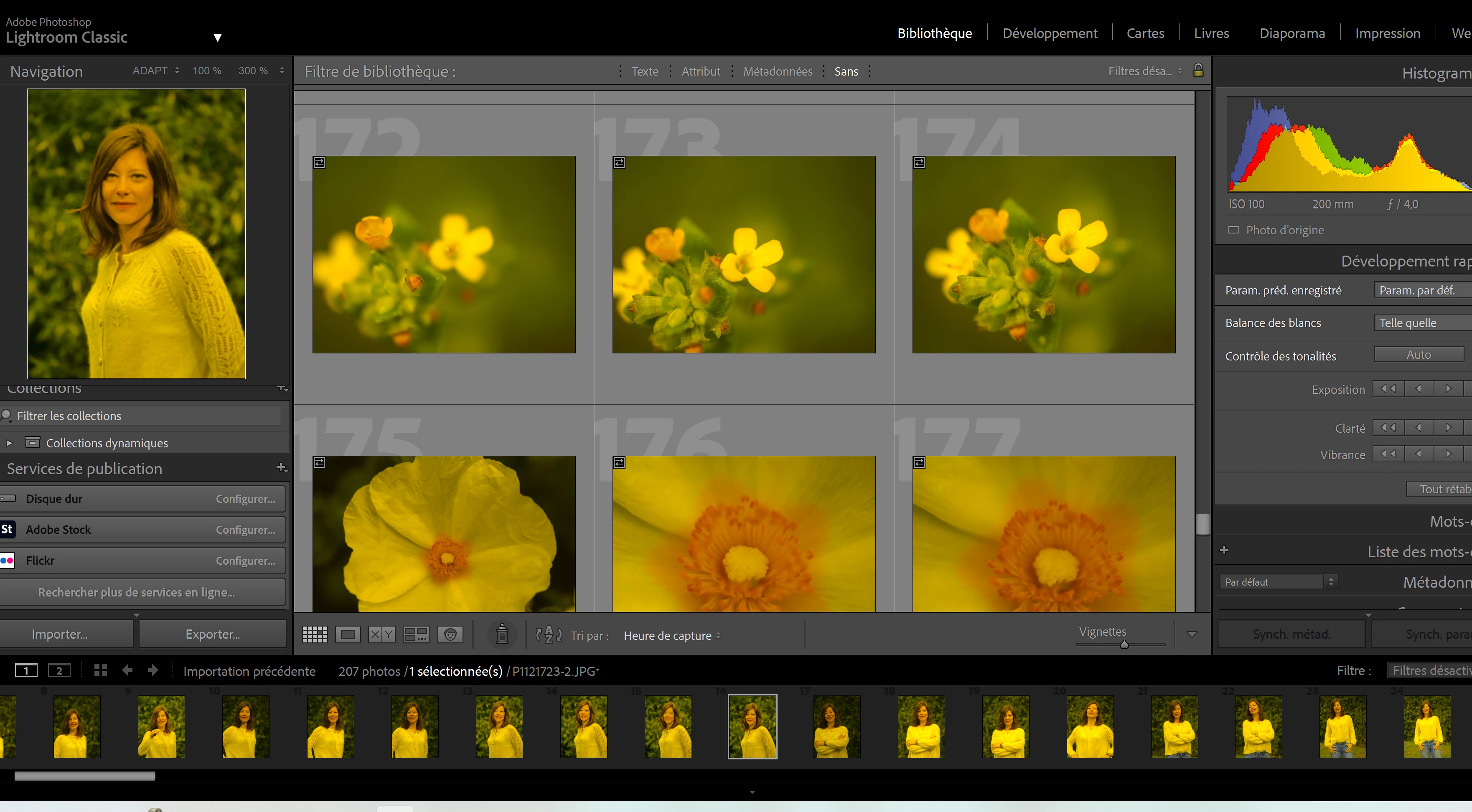The width and height of the screenshot is (1472, 812).
Task: Open Heure de capture sort dropdown
Action: pos(672,635)
